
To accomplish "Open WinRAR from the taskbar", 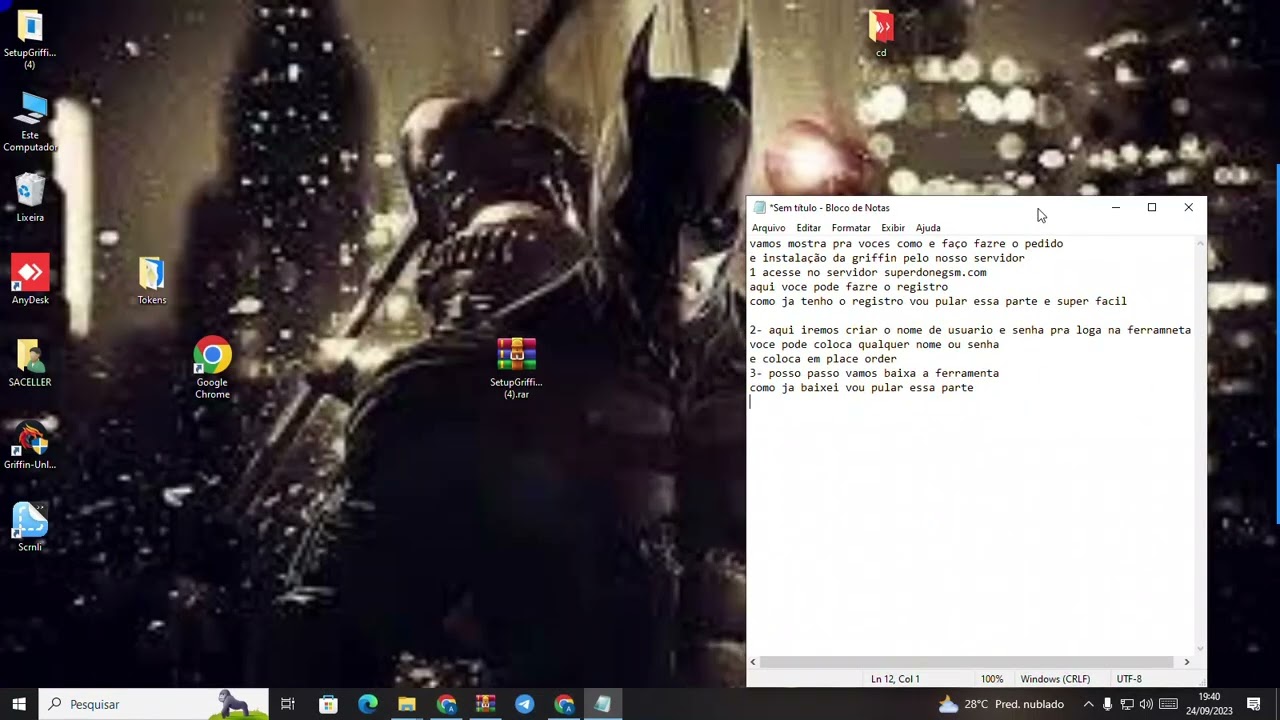I will click(x=485, y=704).
